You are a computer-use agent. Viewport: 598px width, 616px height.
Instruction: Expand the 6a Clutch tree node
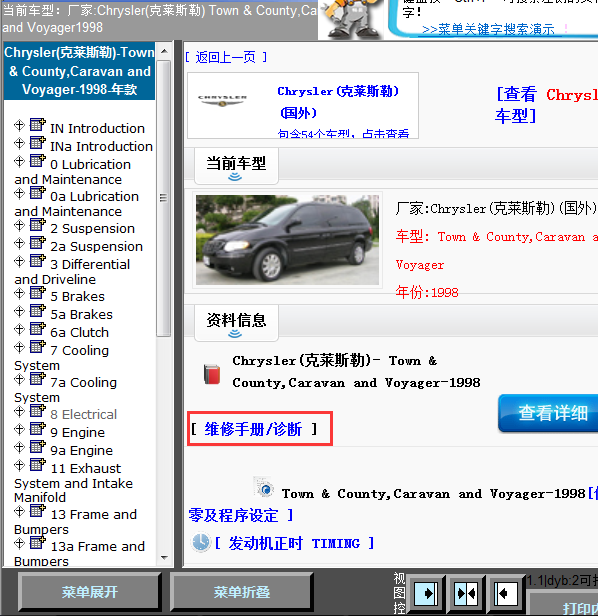pyautogui.click(x=19, y=330)
